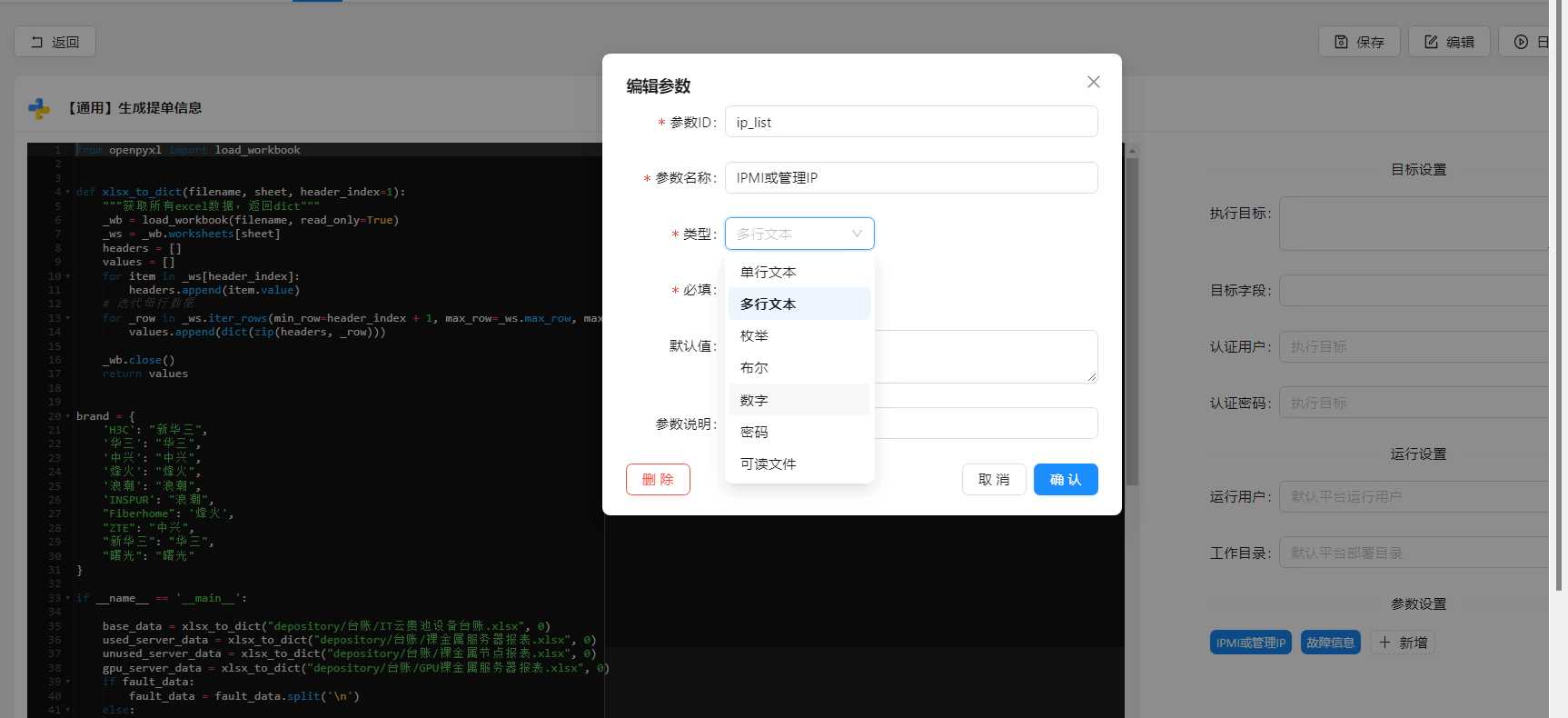1568x718 pixels.
Task: Click the 执行目标 text area
Action: click(1414, 224)
